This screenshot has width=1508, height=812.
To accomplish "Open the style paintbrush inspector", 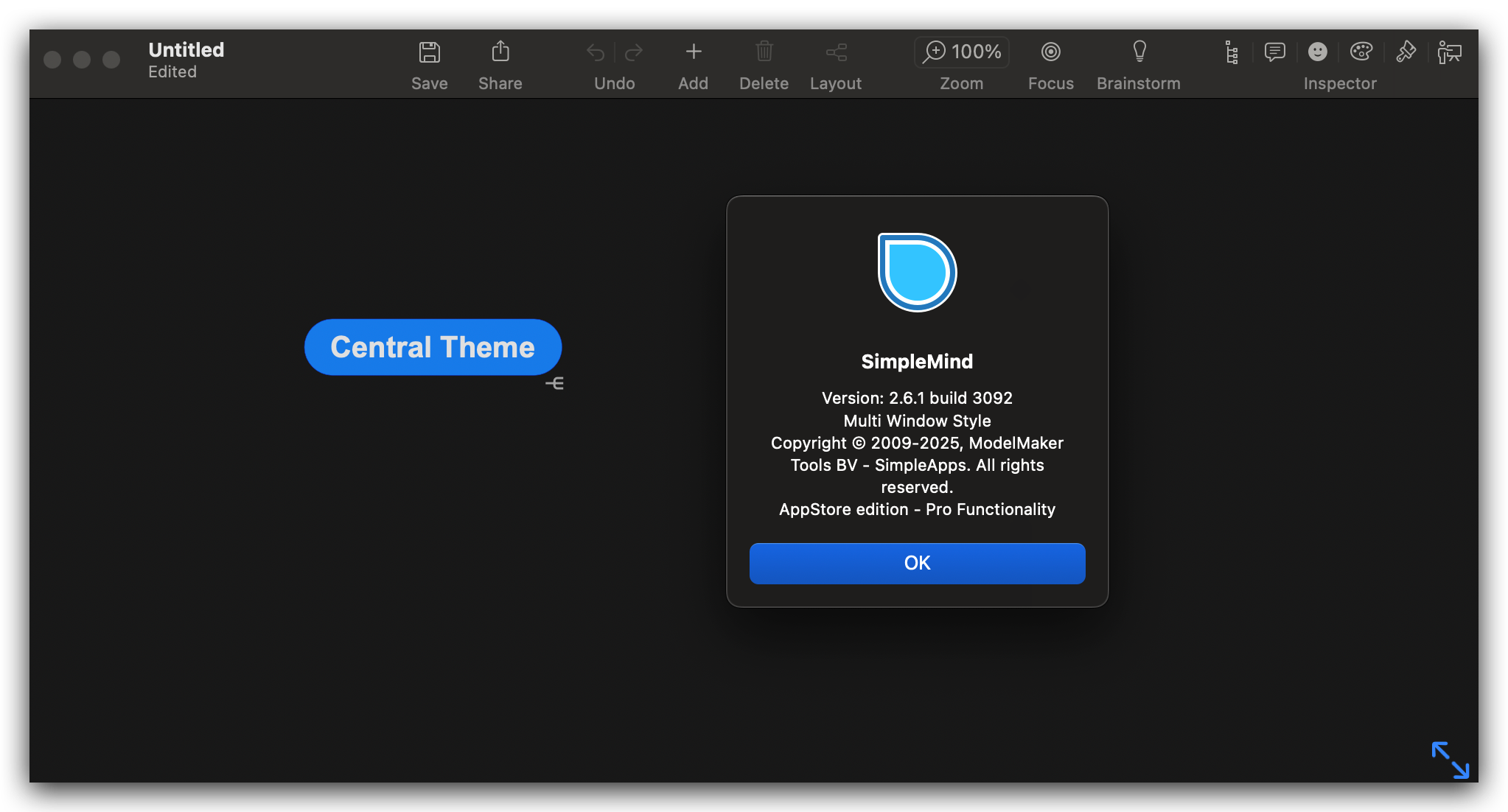I will click(x=1406, y=52).
